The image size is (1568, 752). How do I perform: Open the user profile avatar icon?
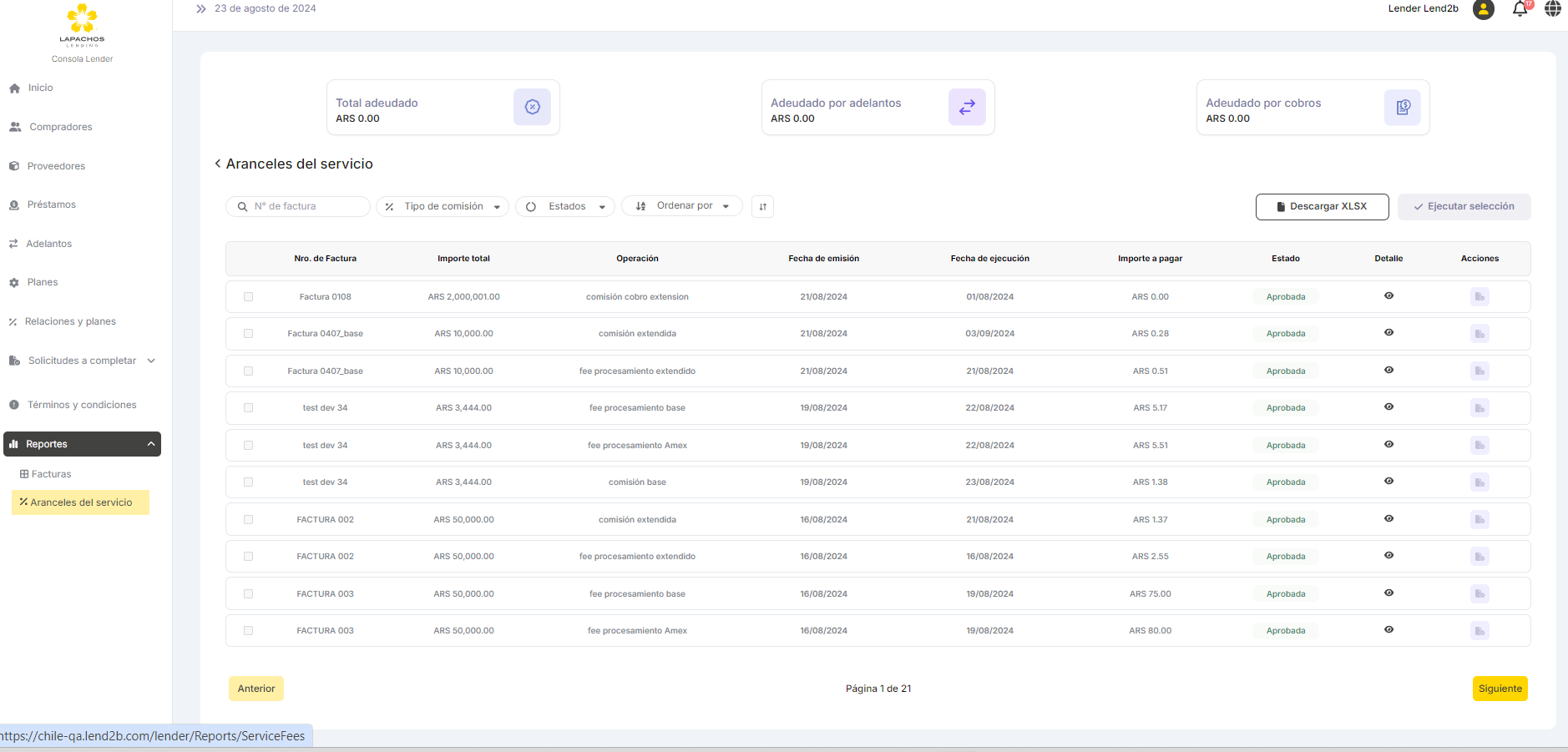point(1483,9)
